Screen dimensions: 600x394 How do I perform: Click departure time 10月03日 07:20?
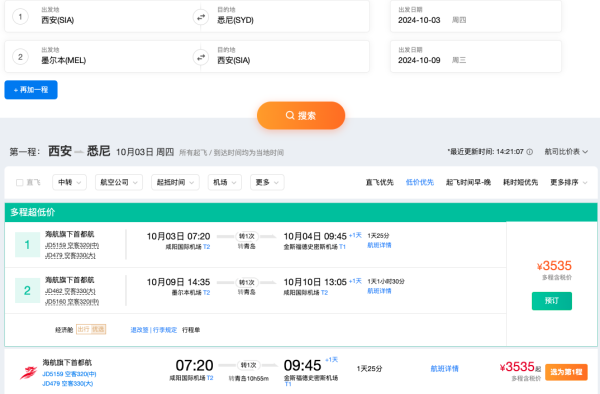tap(178, 236)
